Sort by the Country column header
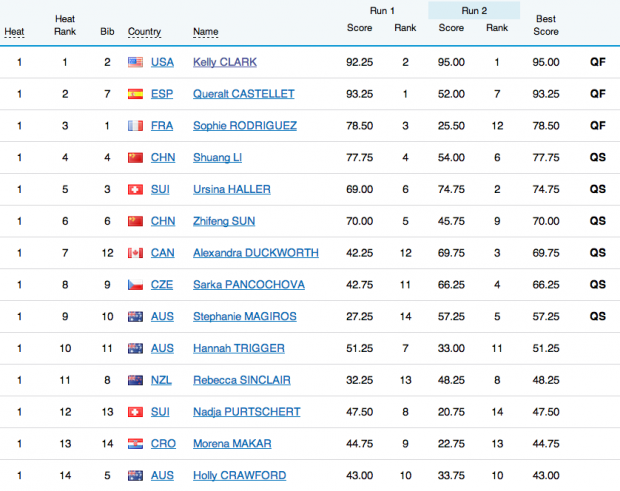620x491 pixels. 145,31
